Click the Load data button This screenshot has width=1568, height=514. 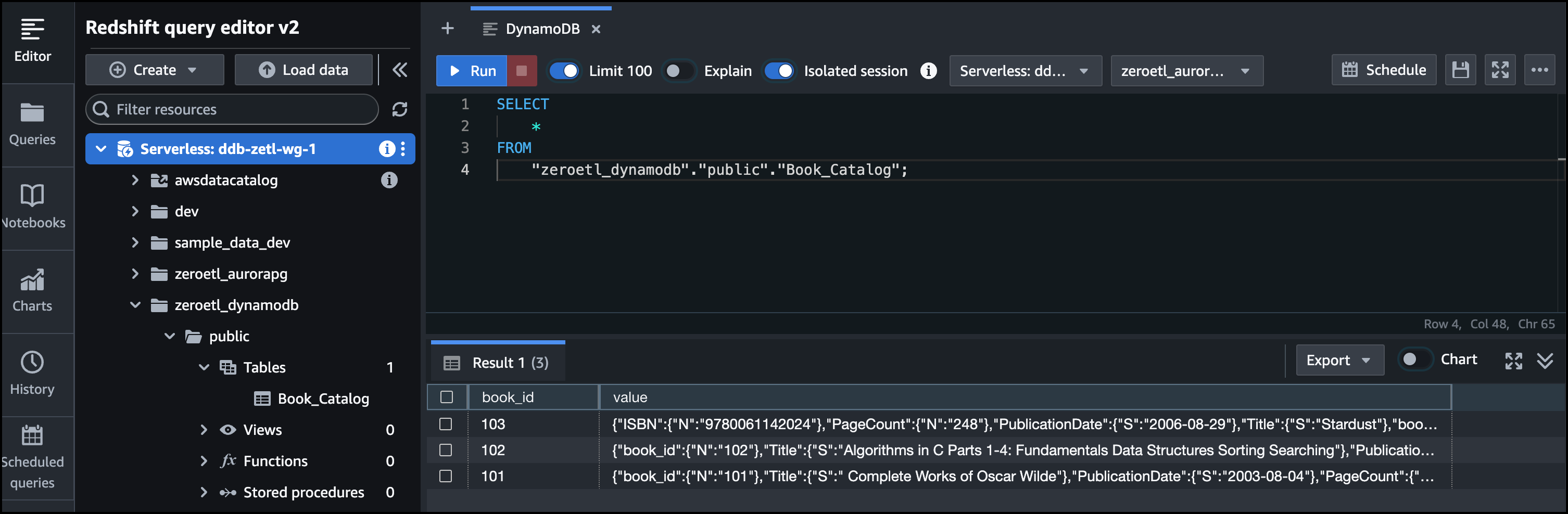(303, 70)
